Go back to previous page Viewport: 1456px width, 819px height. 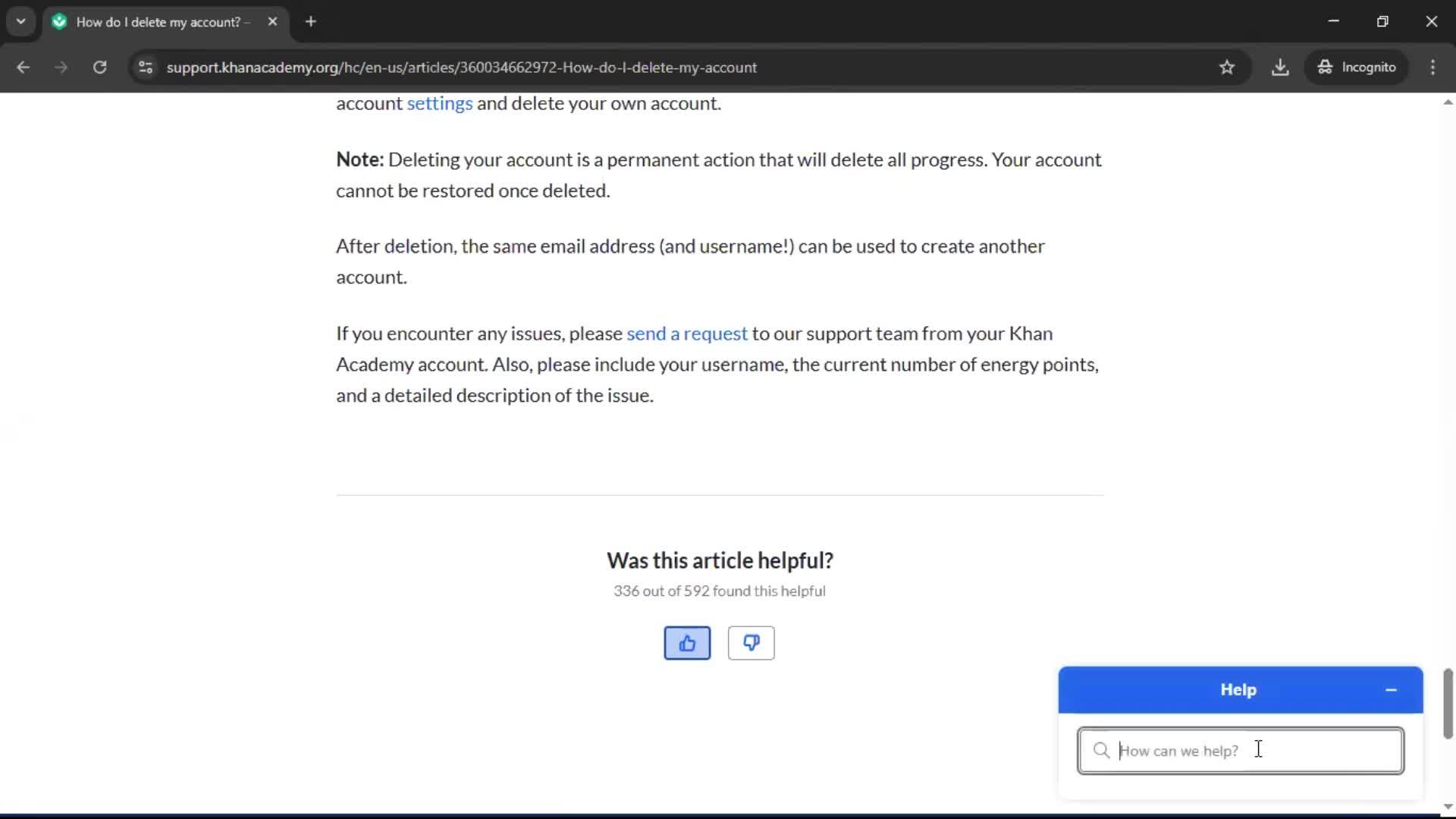click(24, 67)
